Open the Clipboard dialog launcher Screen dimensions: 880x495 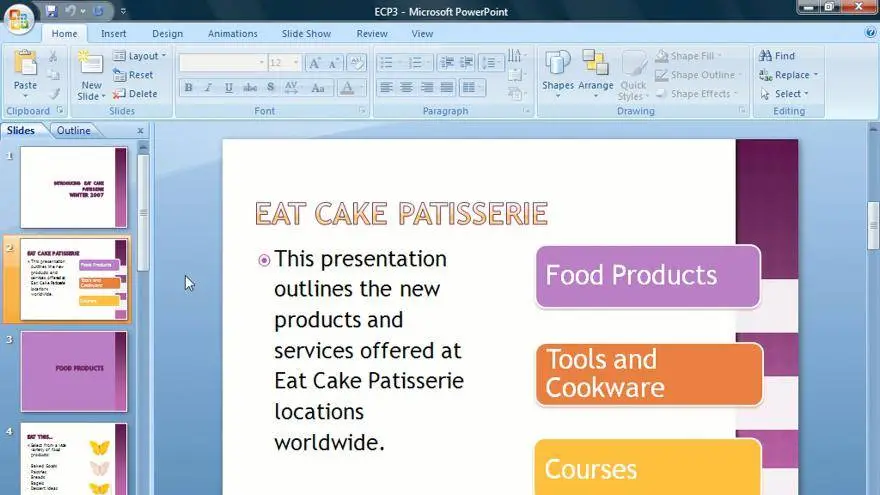coord(59,111)
